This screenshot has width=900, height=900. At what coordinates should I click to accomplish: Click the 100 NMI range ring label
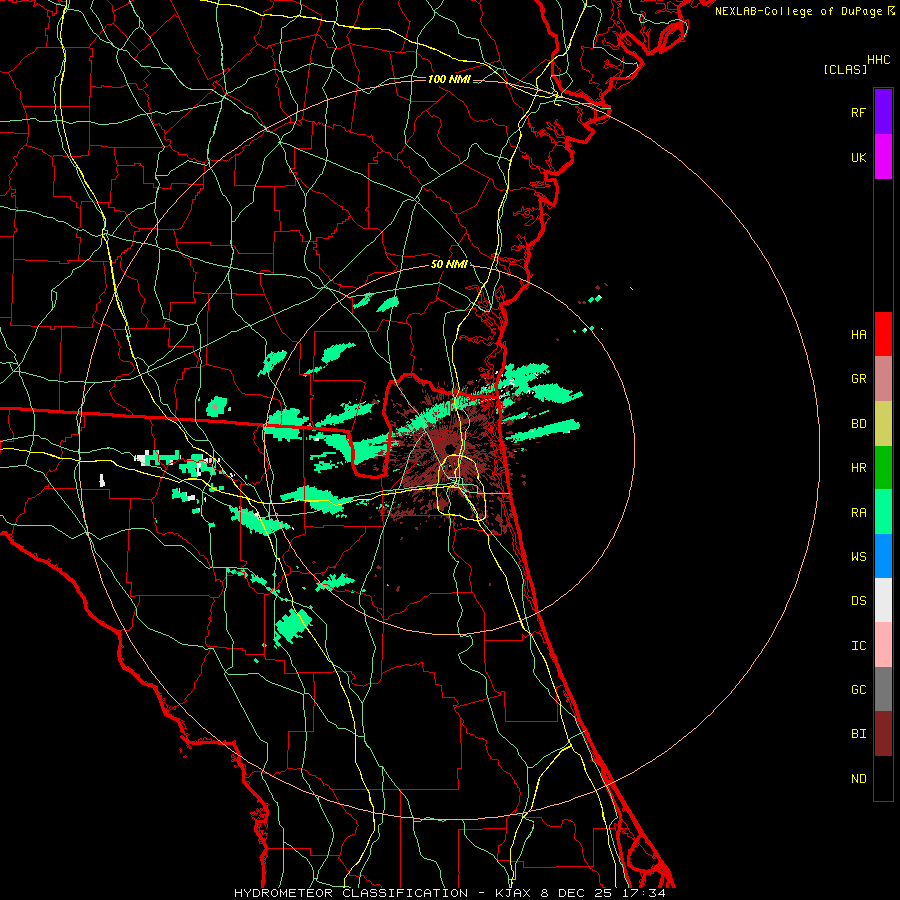[449, 79]
